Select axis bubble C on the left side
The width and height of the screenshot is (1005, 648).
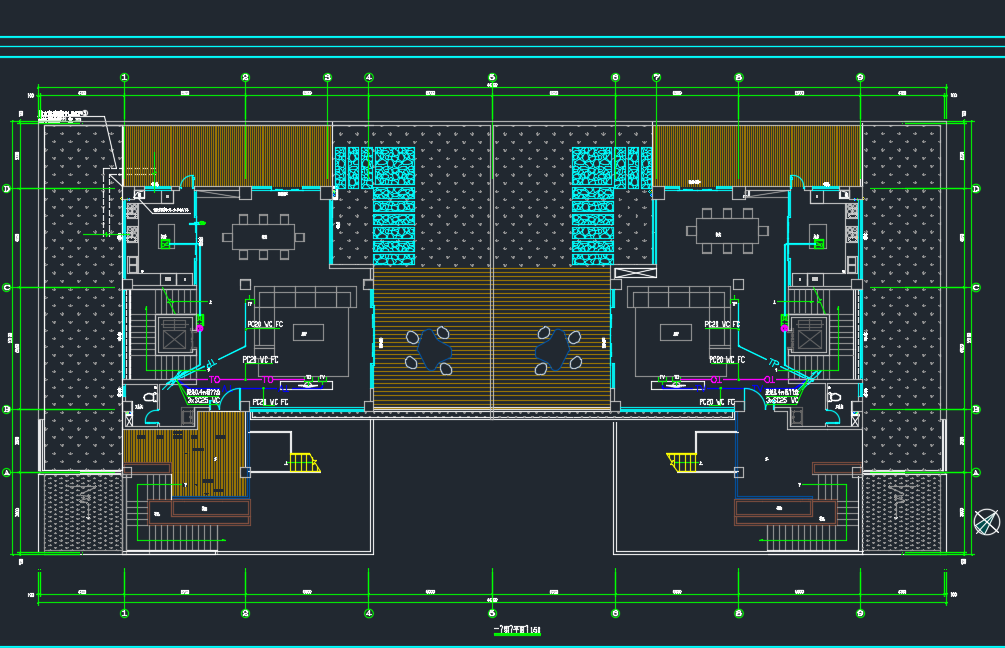coord(7,288)
